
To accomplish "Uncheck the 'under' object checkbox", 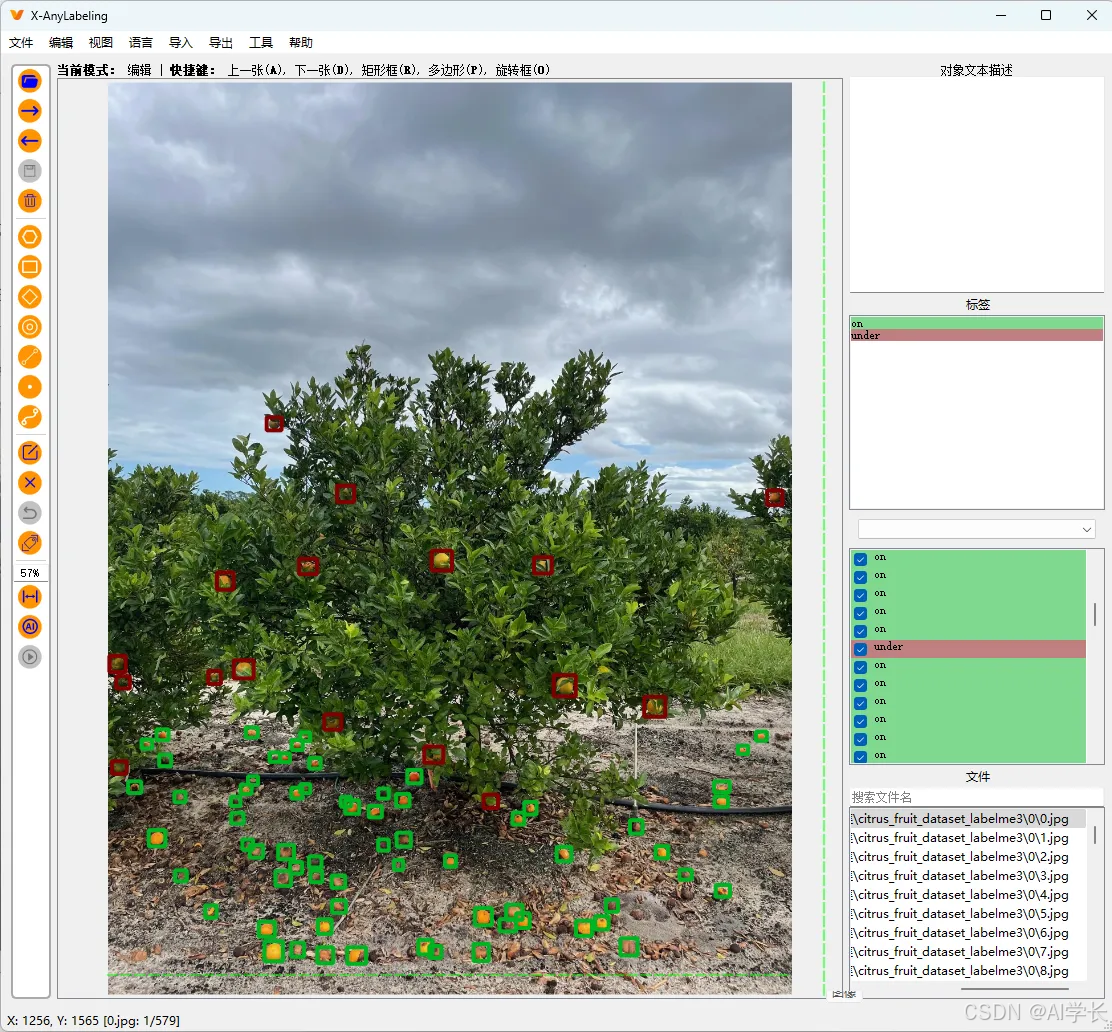I will point(860,648).
